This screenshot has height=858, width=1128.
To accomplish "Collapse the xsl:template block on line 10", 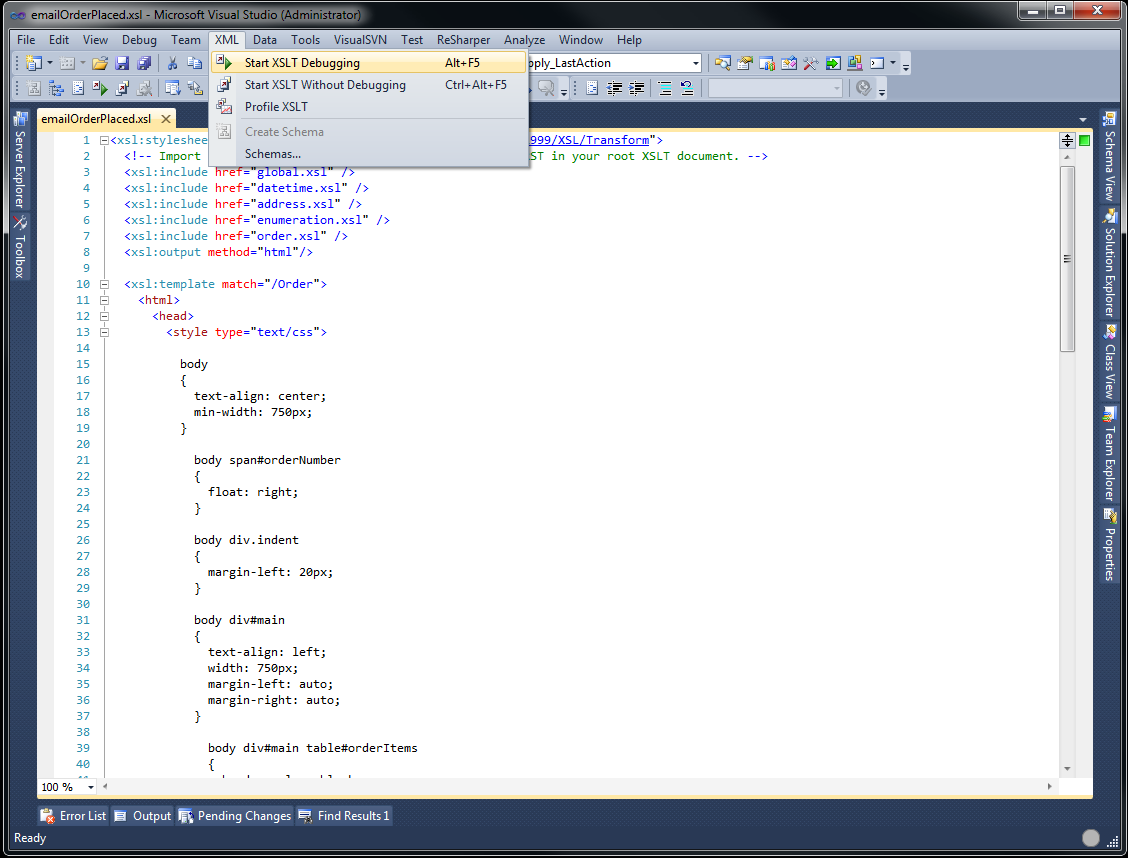I will point(104,284).
